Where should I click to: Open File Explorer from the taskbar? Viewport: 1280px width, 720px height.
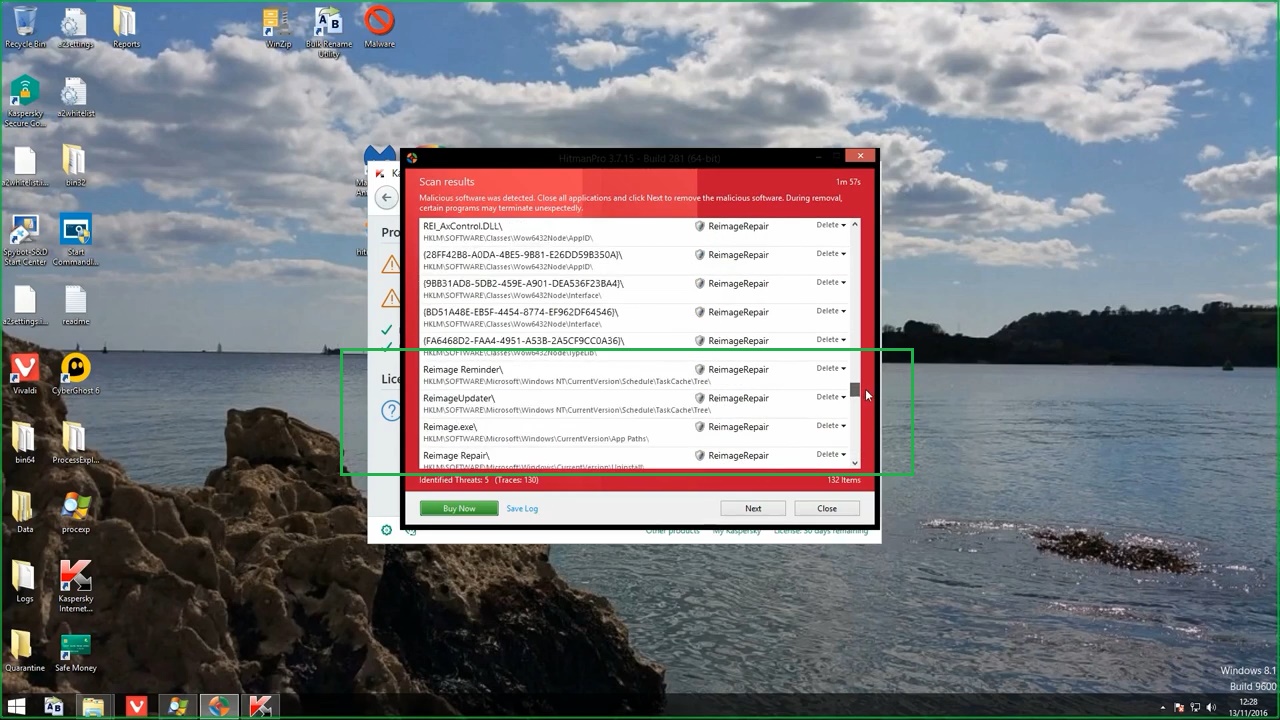93,706
